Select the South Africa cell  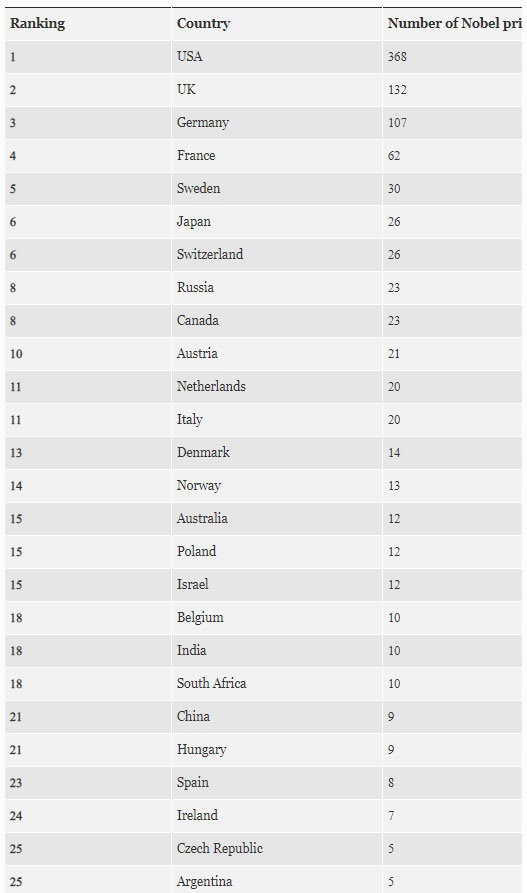(276, 685)
